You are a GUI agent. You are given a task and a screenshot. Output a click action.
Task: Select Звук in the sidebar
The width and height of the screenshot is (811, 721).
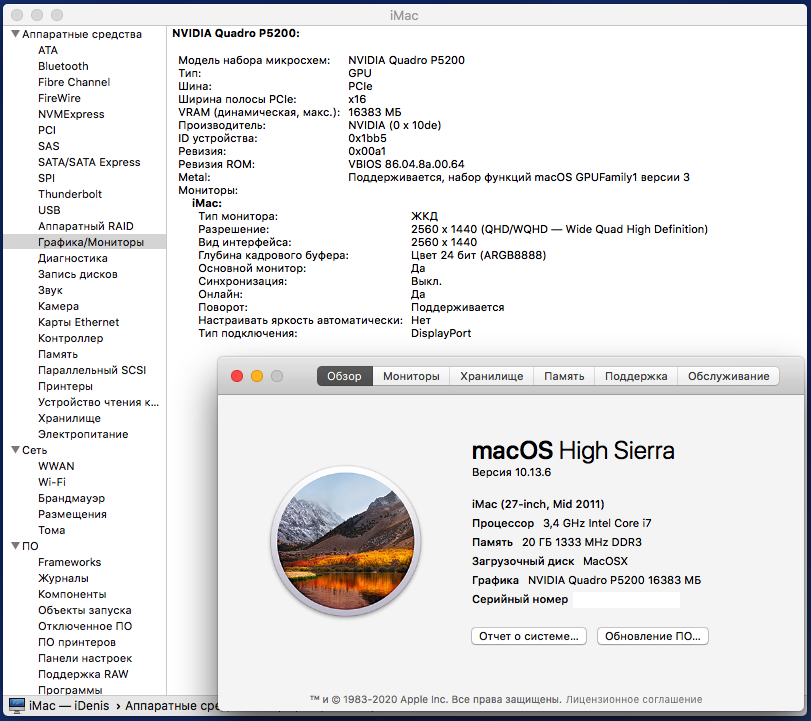coord(50,290)
